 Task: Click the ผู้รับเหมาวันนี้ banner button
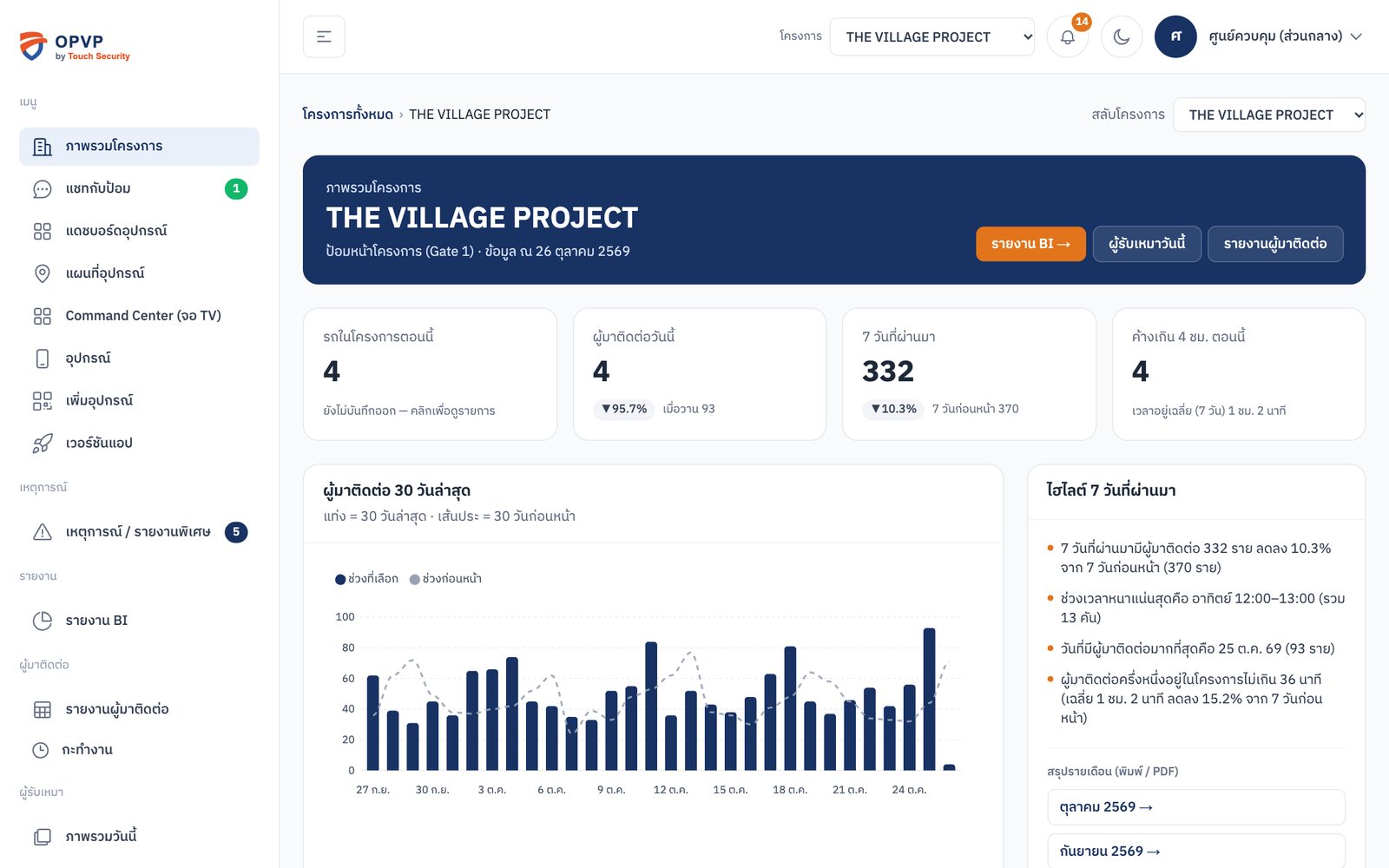(1147, 244)
